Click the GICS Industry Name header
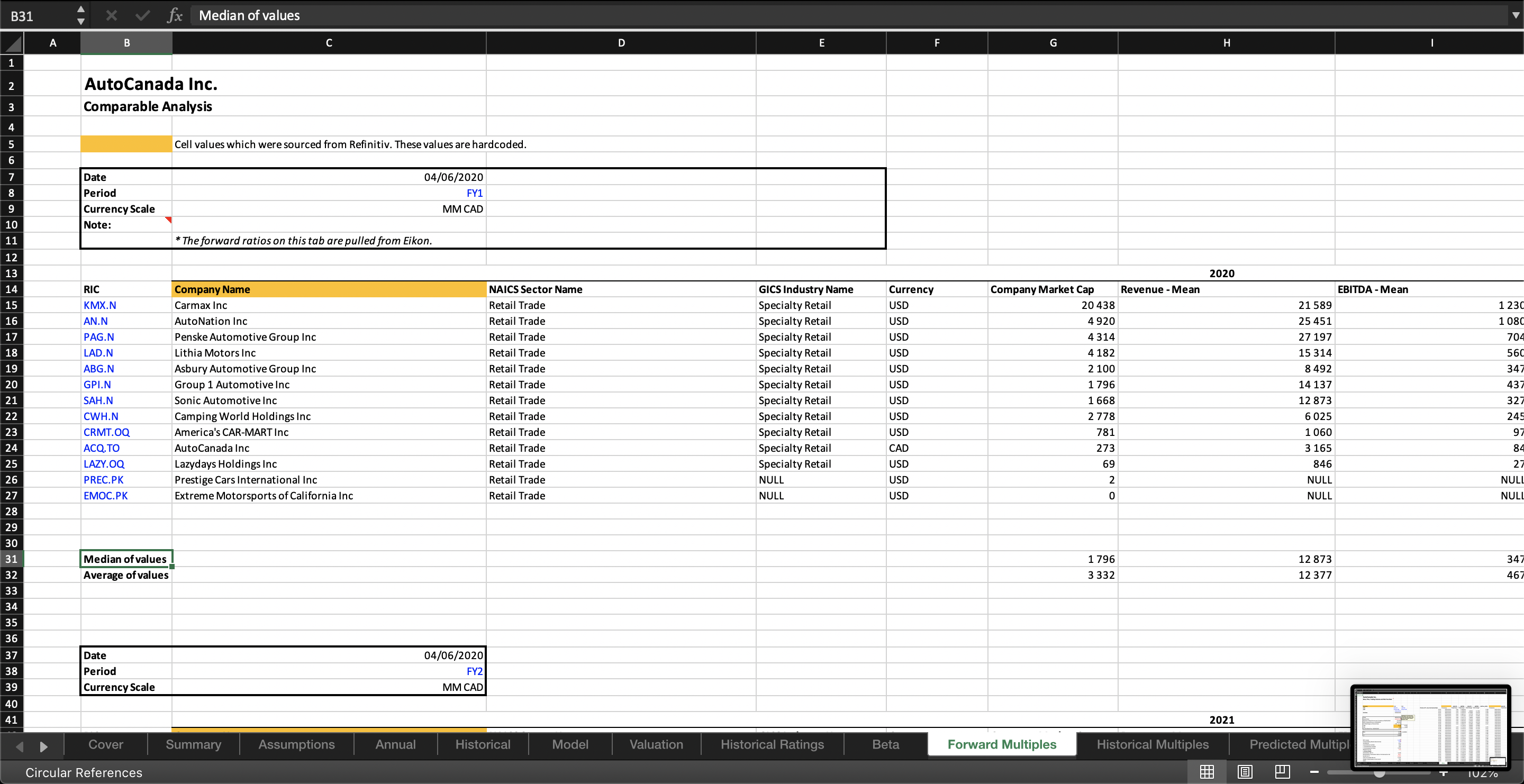This screenshot has width=1524, height=784. pos(821,289)
